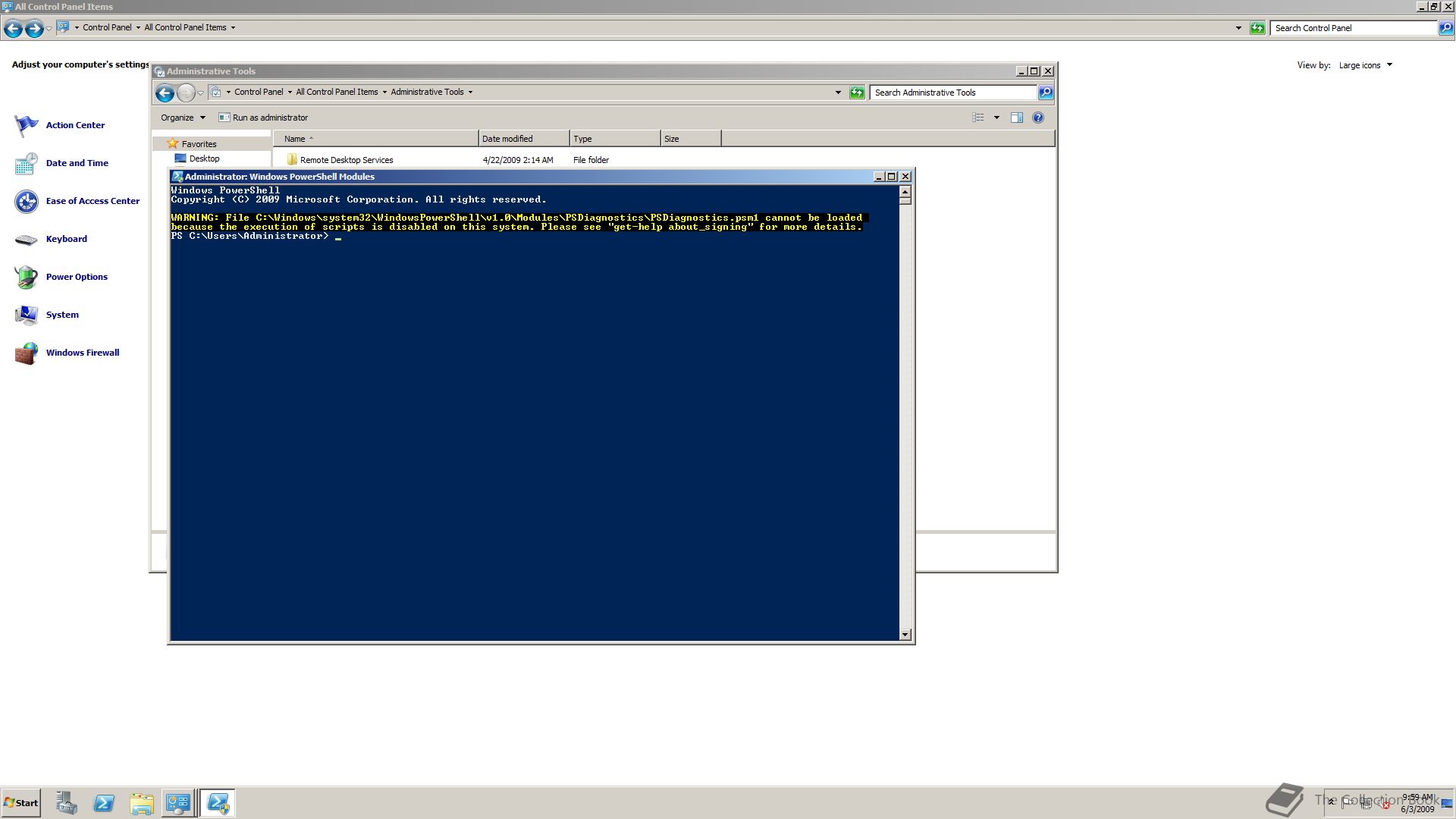Image resolution: width=1456 pixels, height=819 pixels.
Task: Click the PowerShell window system menu icon
Action: [177, 177]
